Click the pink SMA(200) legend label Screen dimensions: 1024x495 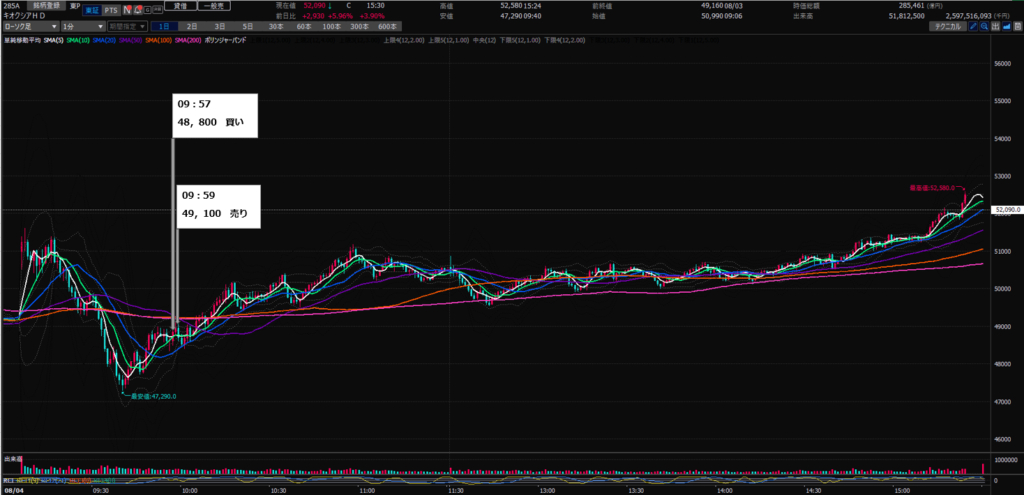188,40
